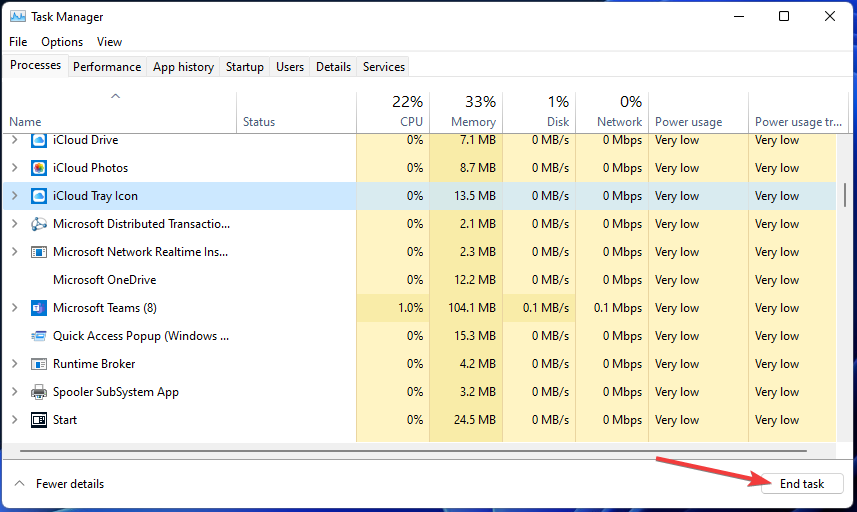This screenshot has height=512, width=857.
Task: Click the Spooler SubSystem App printer icon
Action: tap(39, 392)
